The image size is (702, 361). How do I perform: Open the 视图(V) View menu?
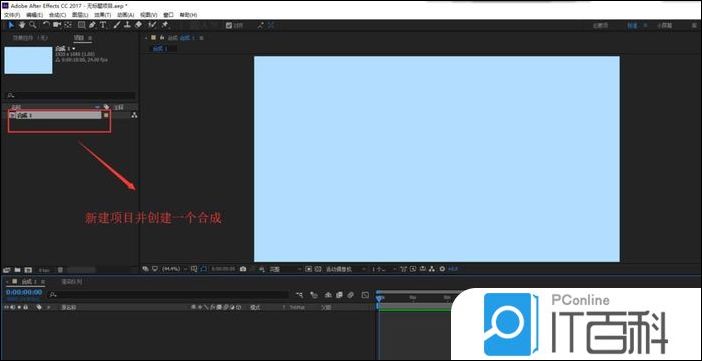[x=149, y=15]
